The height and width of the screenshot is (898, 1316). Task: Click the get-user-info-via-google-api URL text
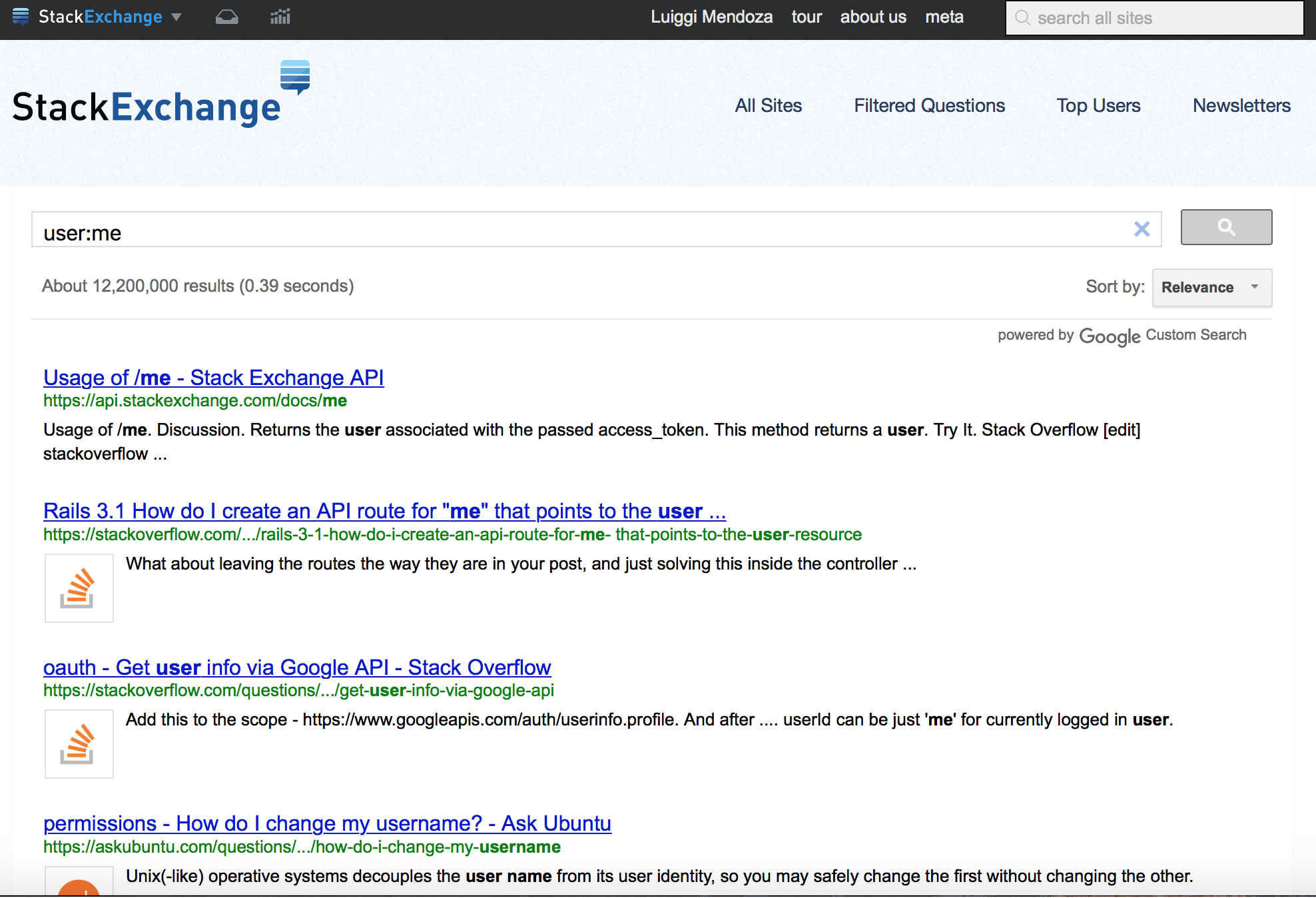(x=298, y=691)
